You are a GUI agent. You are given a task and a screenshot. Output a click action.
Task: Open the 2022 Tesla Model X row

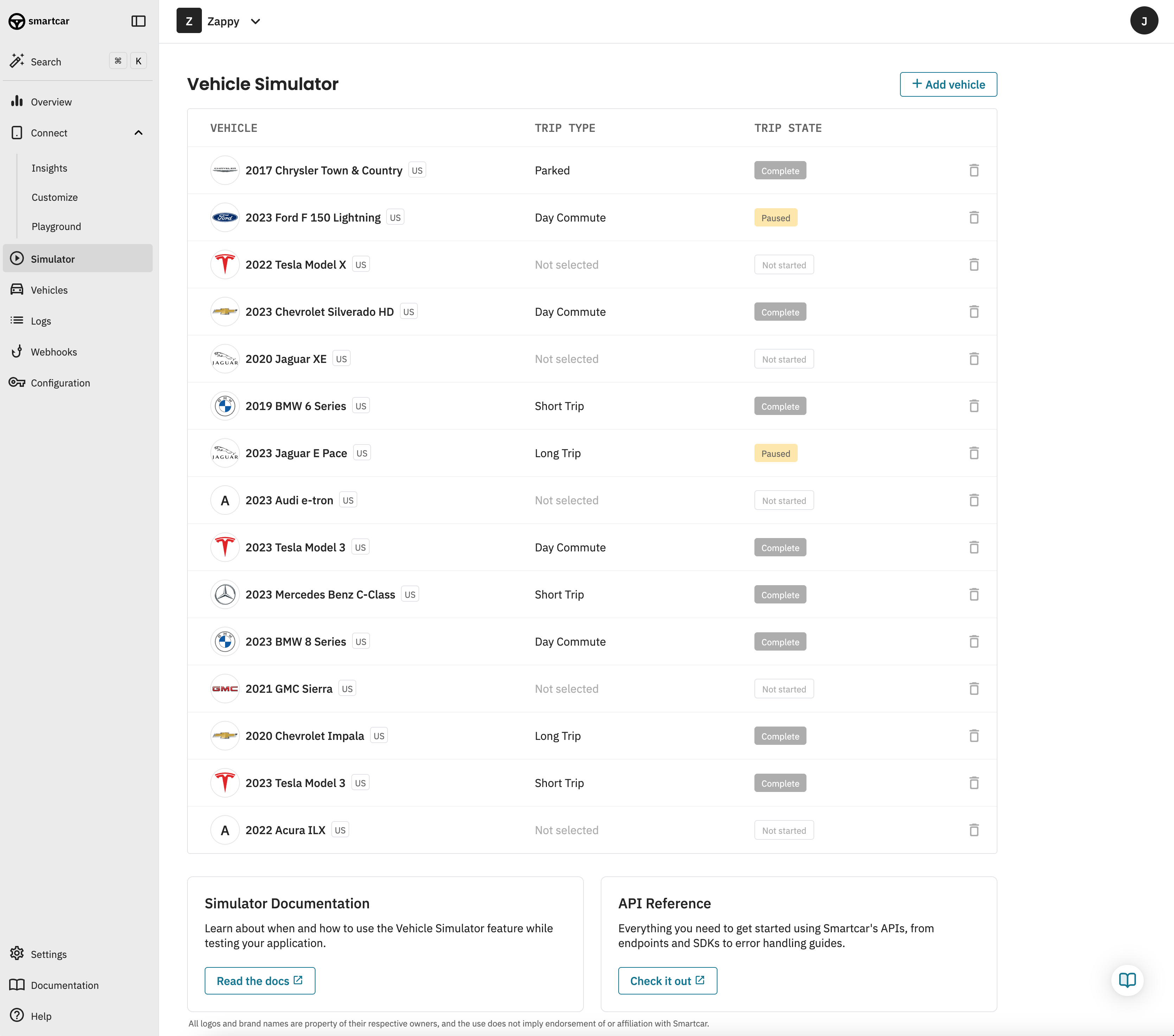point(592,265)
